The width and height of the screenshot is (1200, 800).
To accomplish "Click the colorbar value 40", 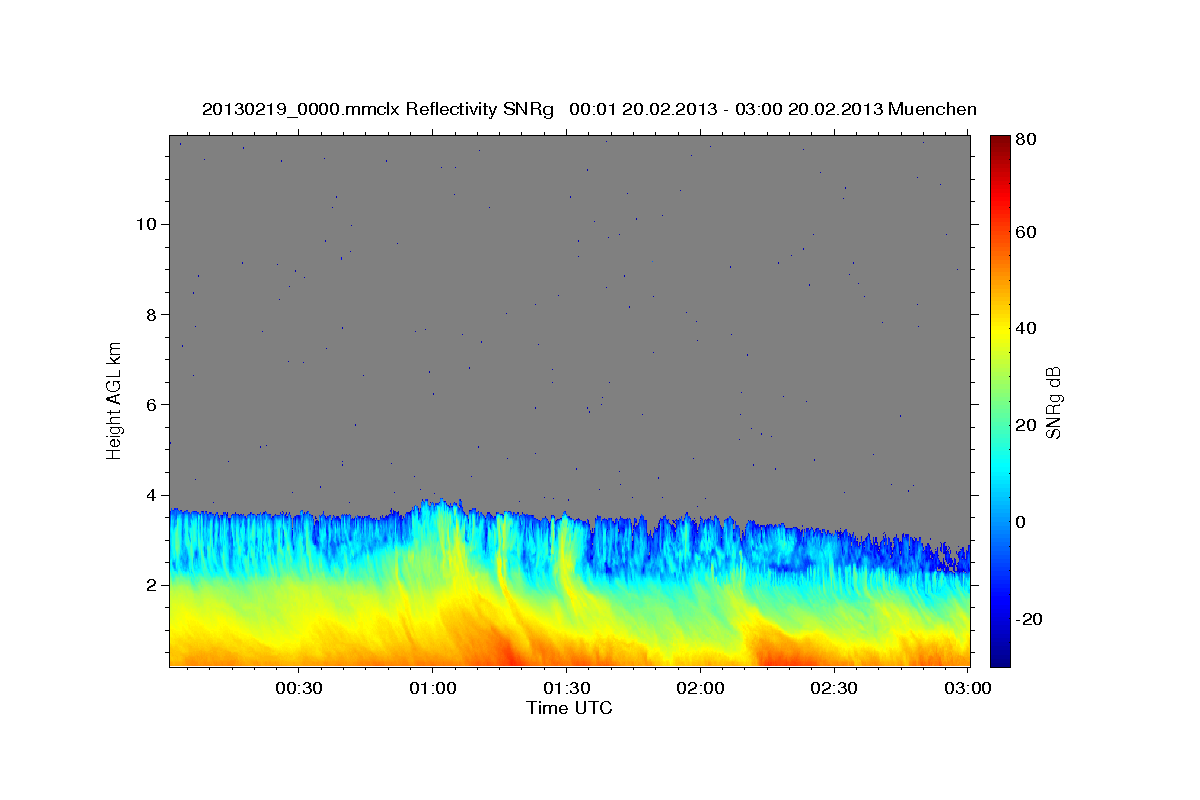I will 1024,328.
